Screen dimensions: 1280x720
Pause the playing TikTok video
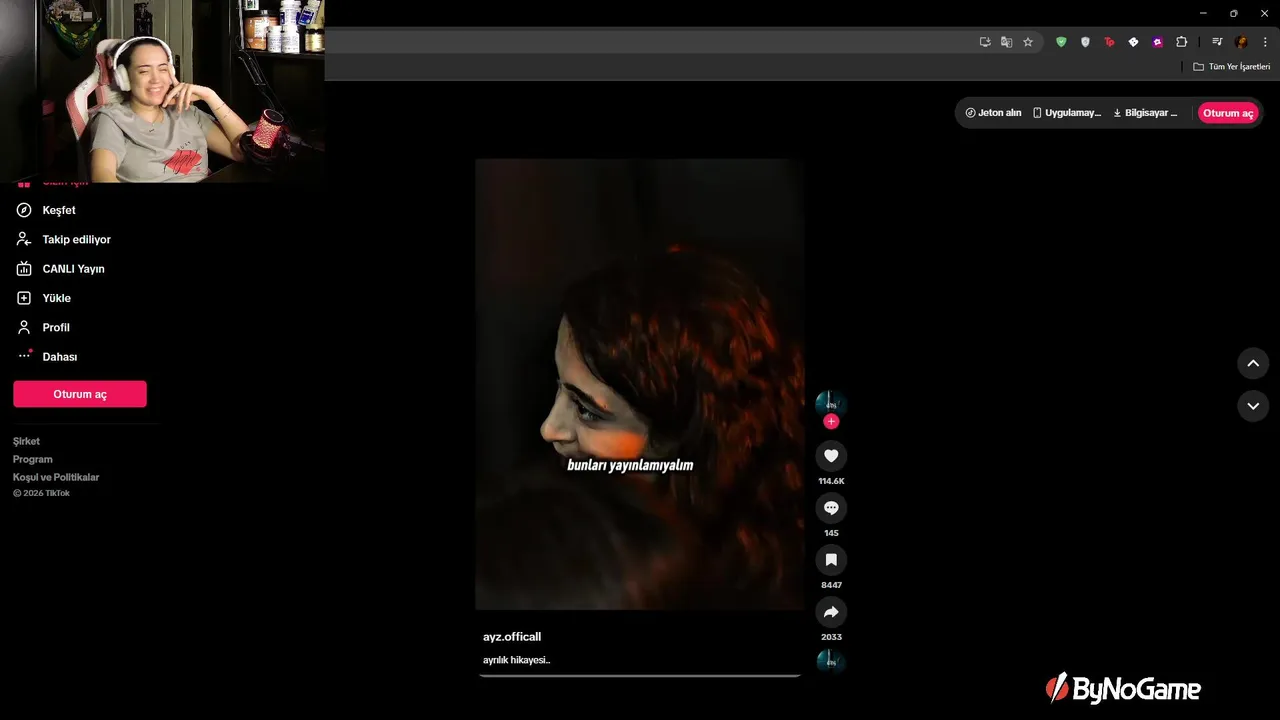click(640, 384)
